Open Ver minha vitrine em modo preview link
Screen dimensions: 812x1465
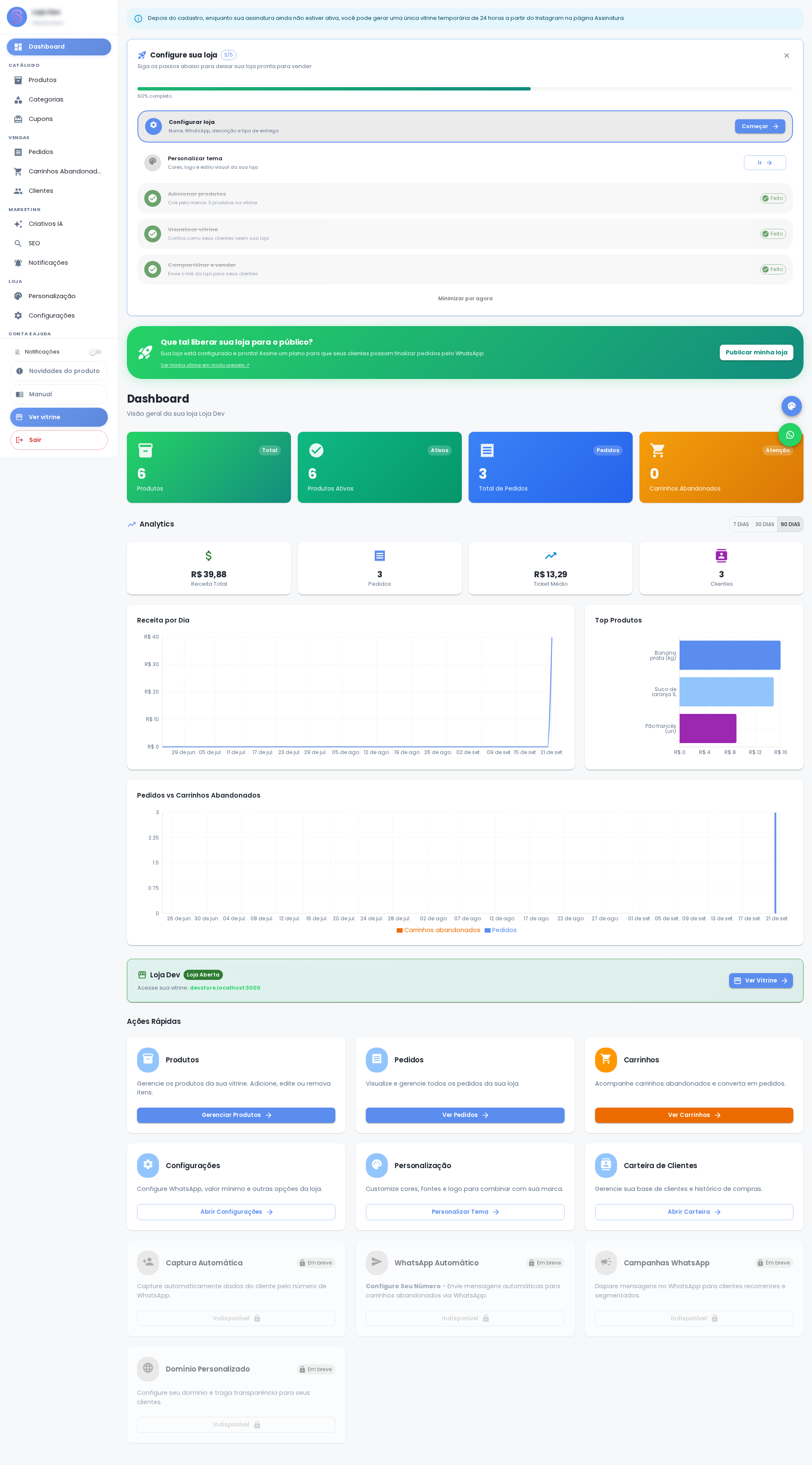tap(205, 365)
